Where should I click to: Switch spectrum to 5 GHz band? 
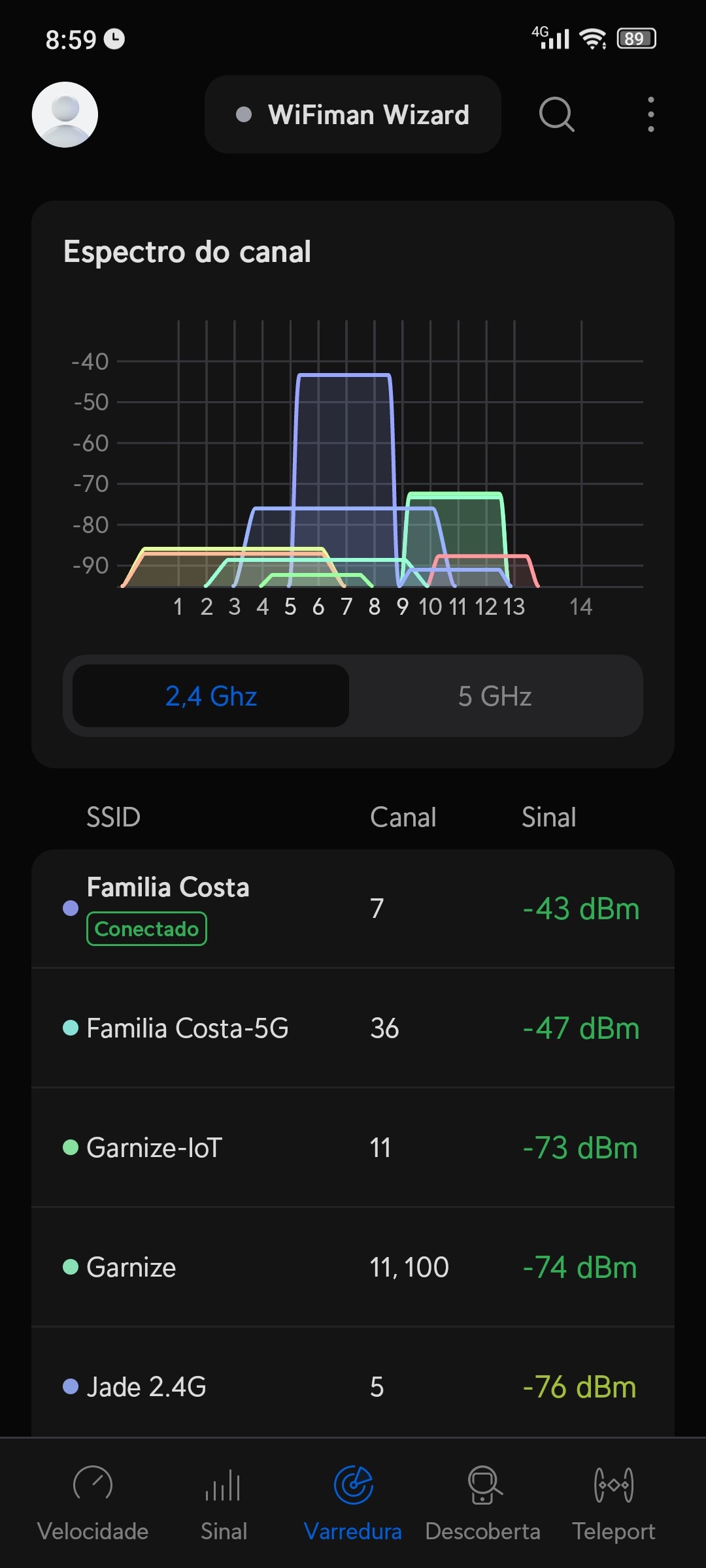coord(495,696)
